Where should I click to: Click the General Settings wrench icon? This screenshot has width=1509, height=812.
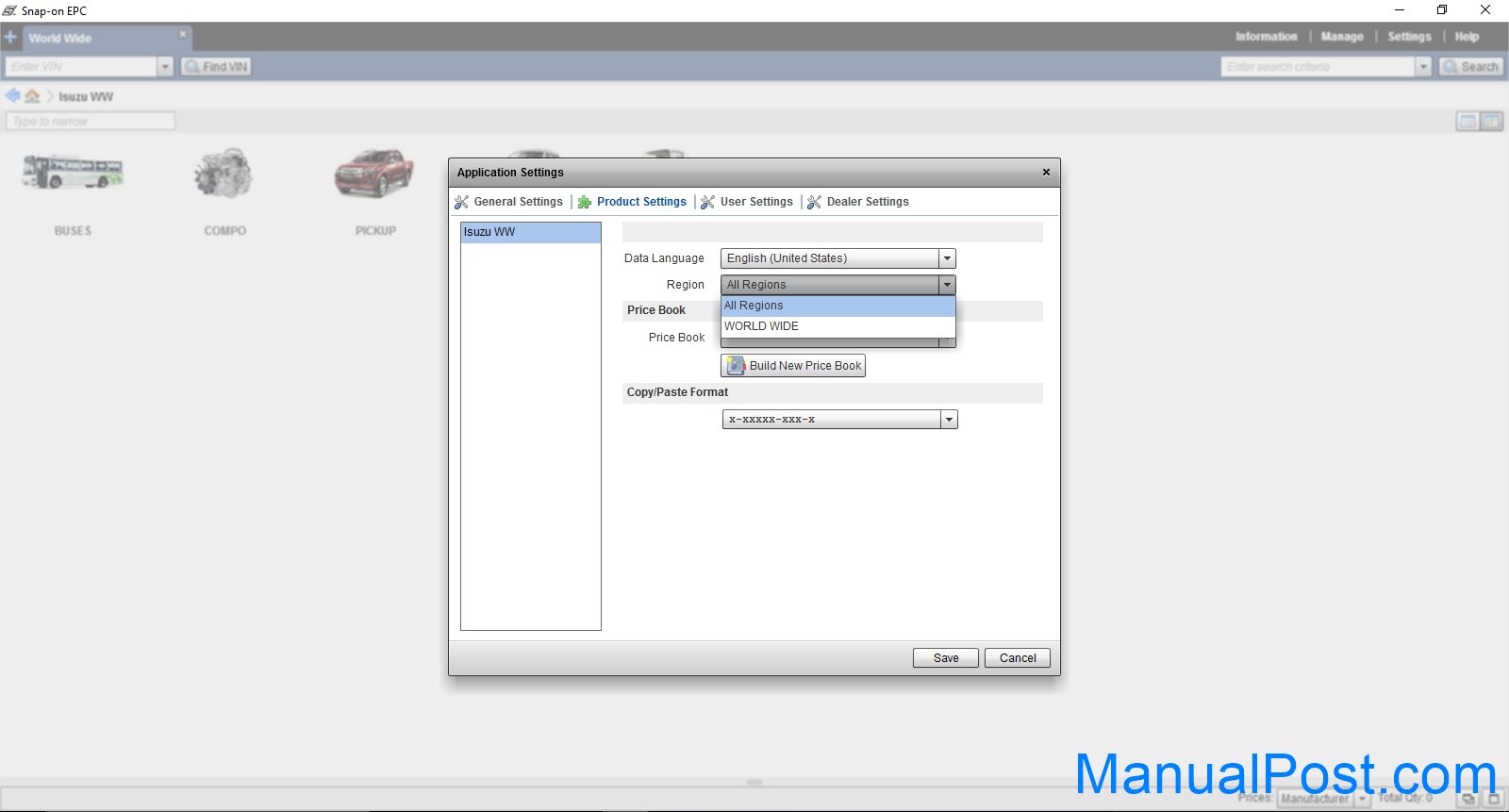pyautogui.click(x=461, y=202)
